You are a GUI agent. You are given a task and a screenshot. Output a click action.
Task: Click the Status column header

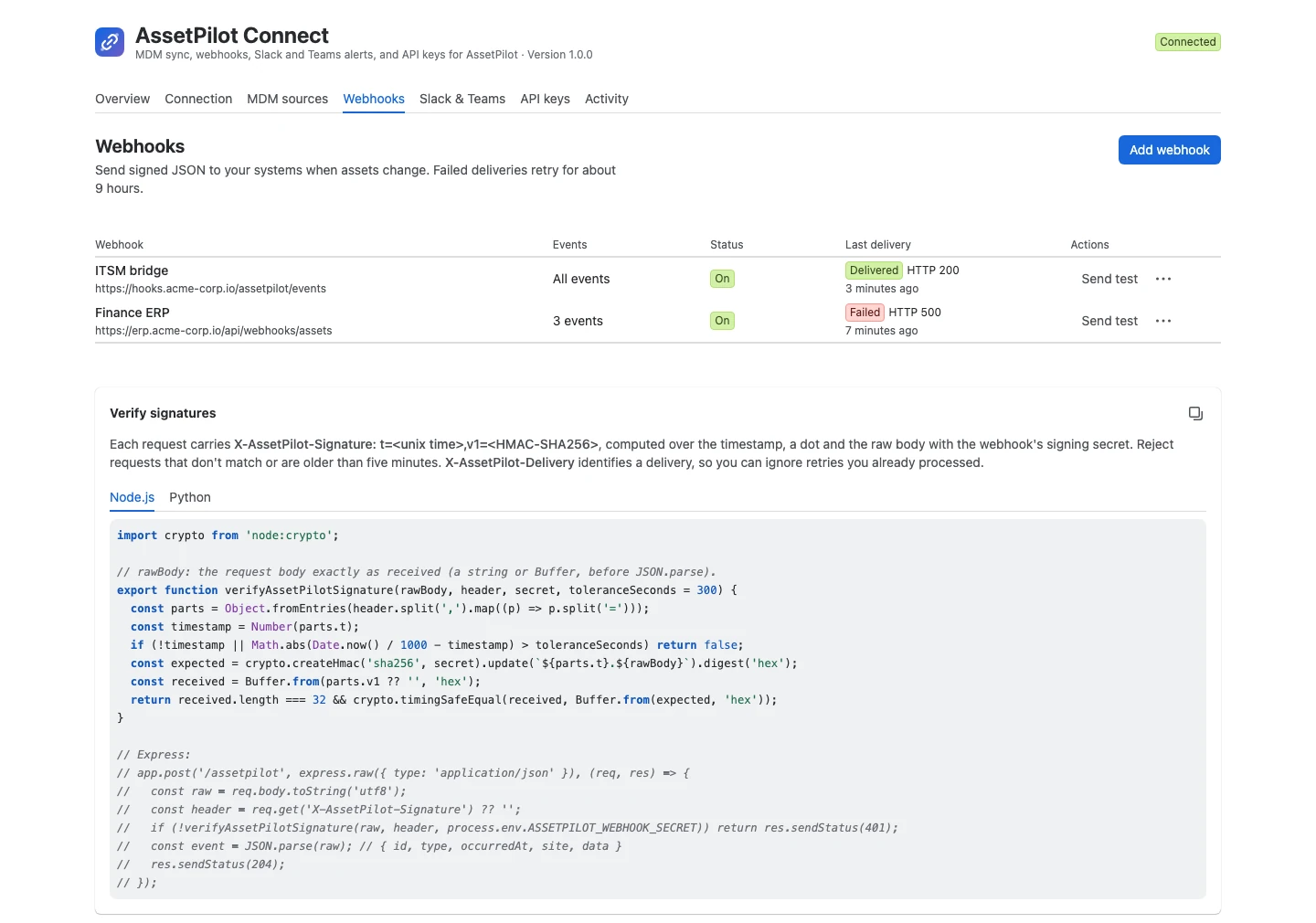pyautogui.click(x=727, y=245)
